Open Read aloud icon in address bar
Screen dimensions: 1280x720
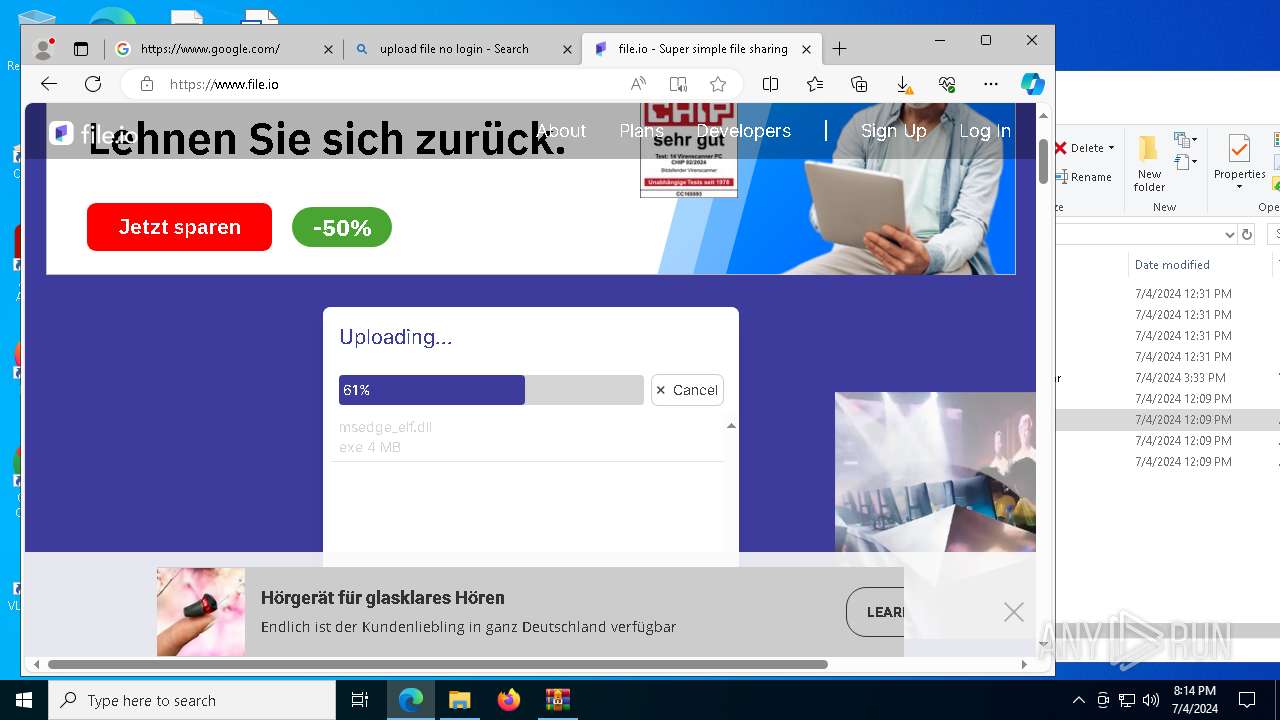point(638,84)
